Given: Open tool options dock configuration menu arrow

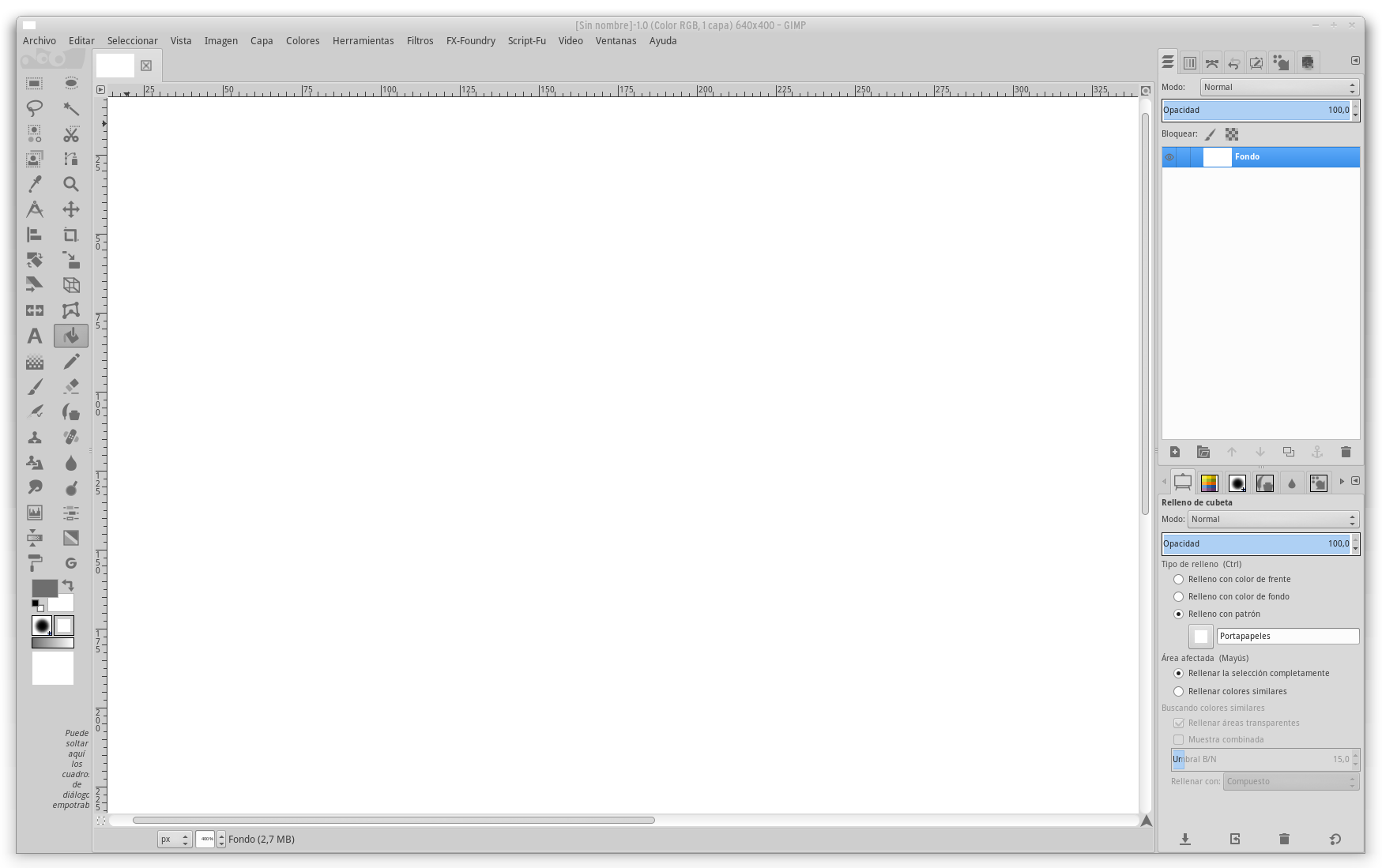Looking at the screenshot, I should (x=1355, y=481).
